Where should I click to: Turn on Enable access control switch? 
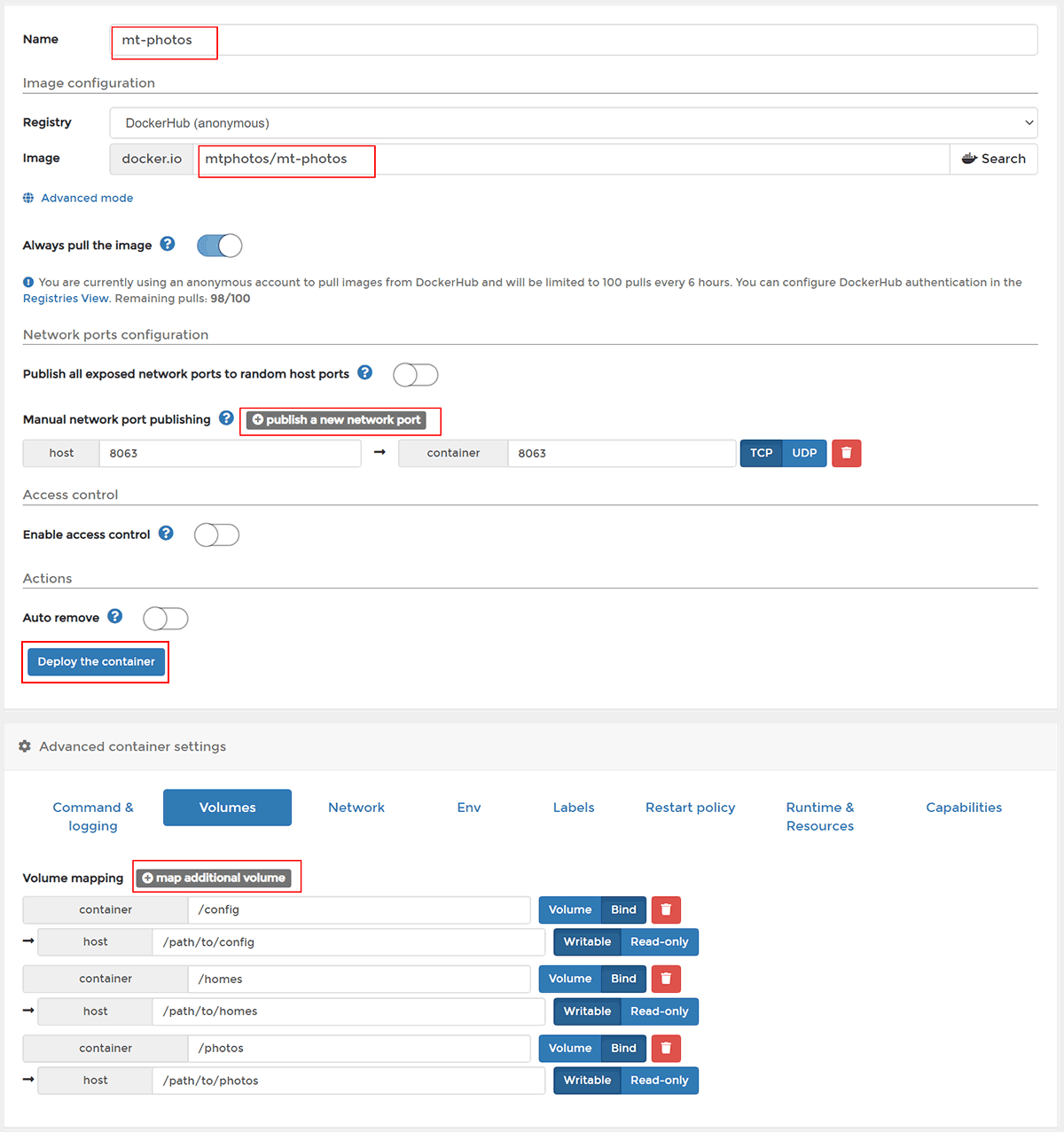216,535
